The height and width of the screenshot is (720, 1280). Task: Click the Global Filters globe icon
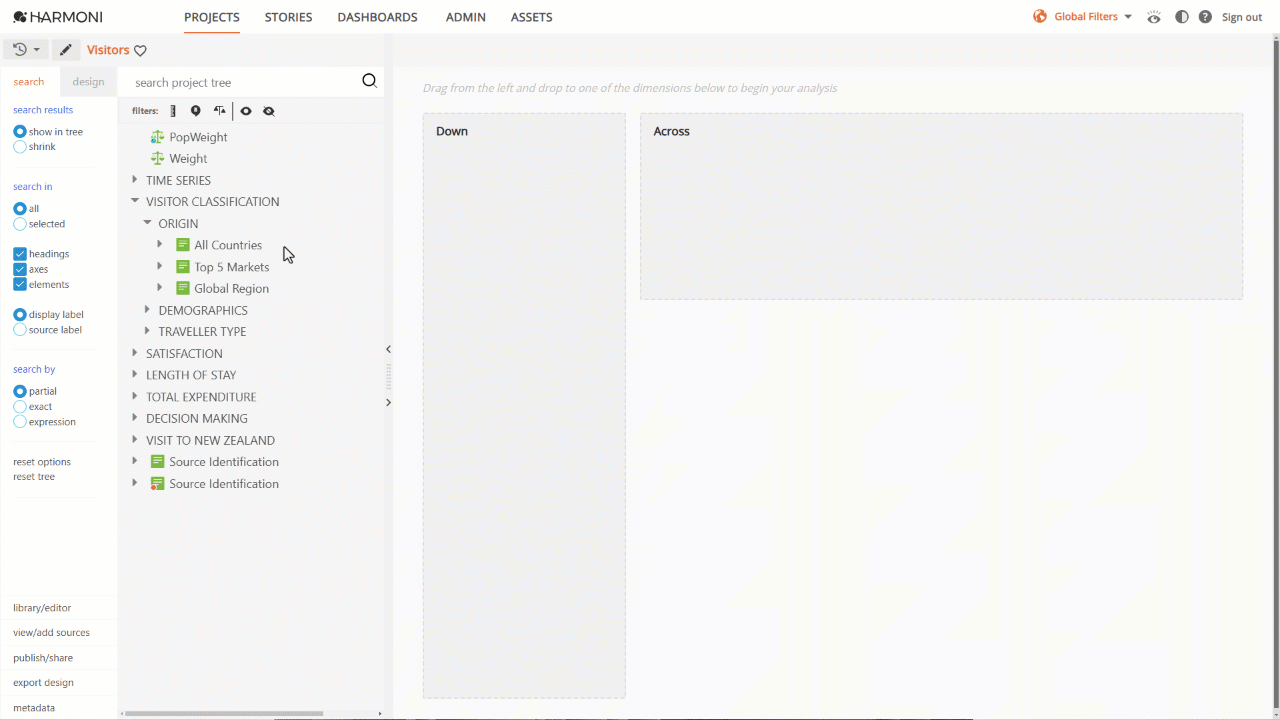[1040, 16]
